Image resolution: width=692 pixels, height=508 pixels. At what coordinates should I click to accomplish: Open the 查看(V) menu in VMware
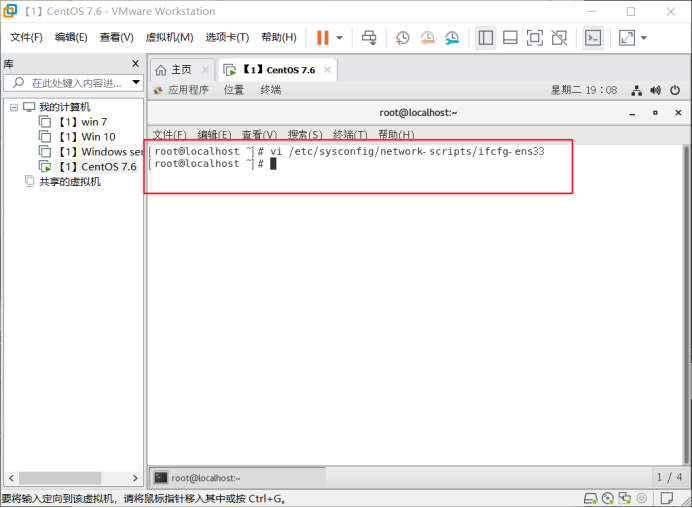coord(117,38)
